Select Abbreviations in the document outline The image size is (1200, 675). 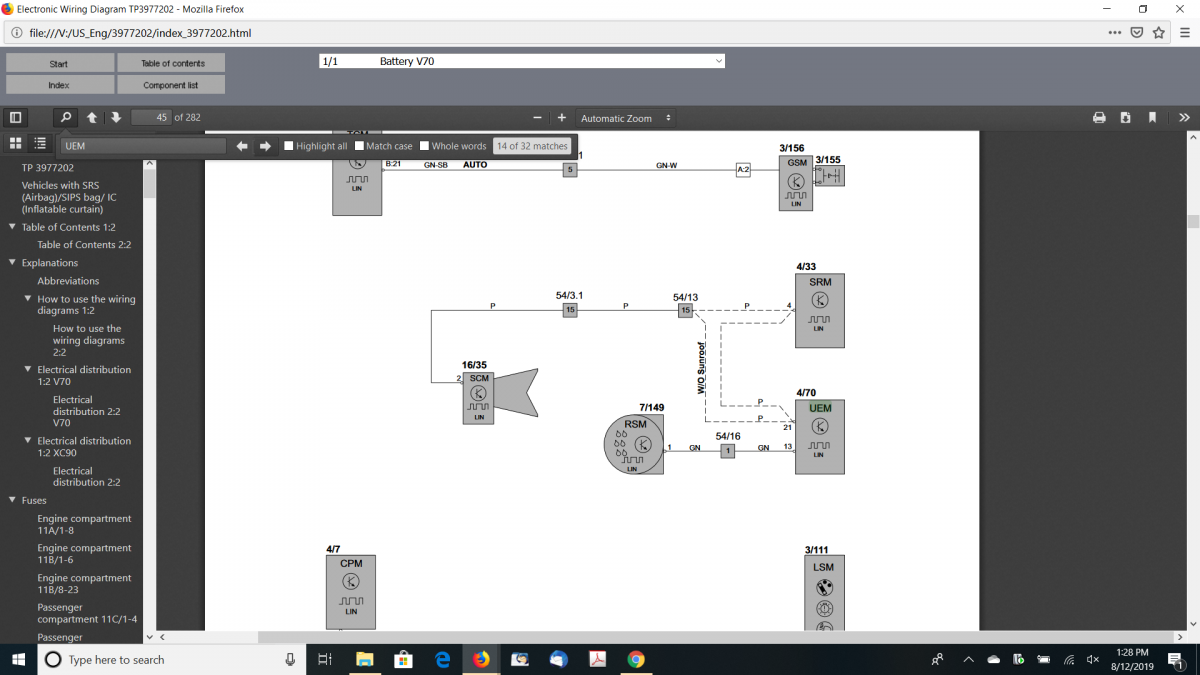coord(68,281)
